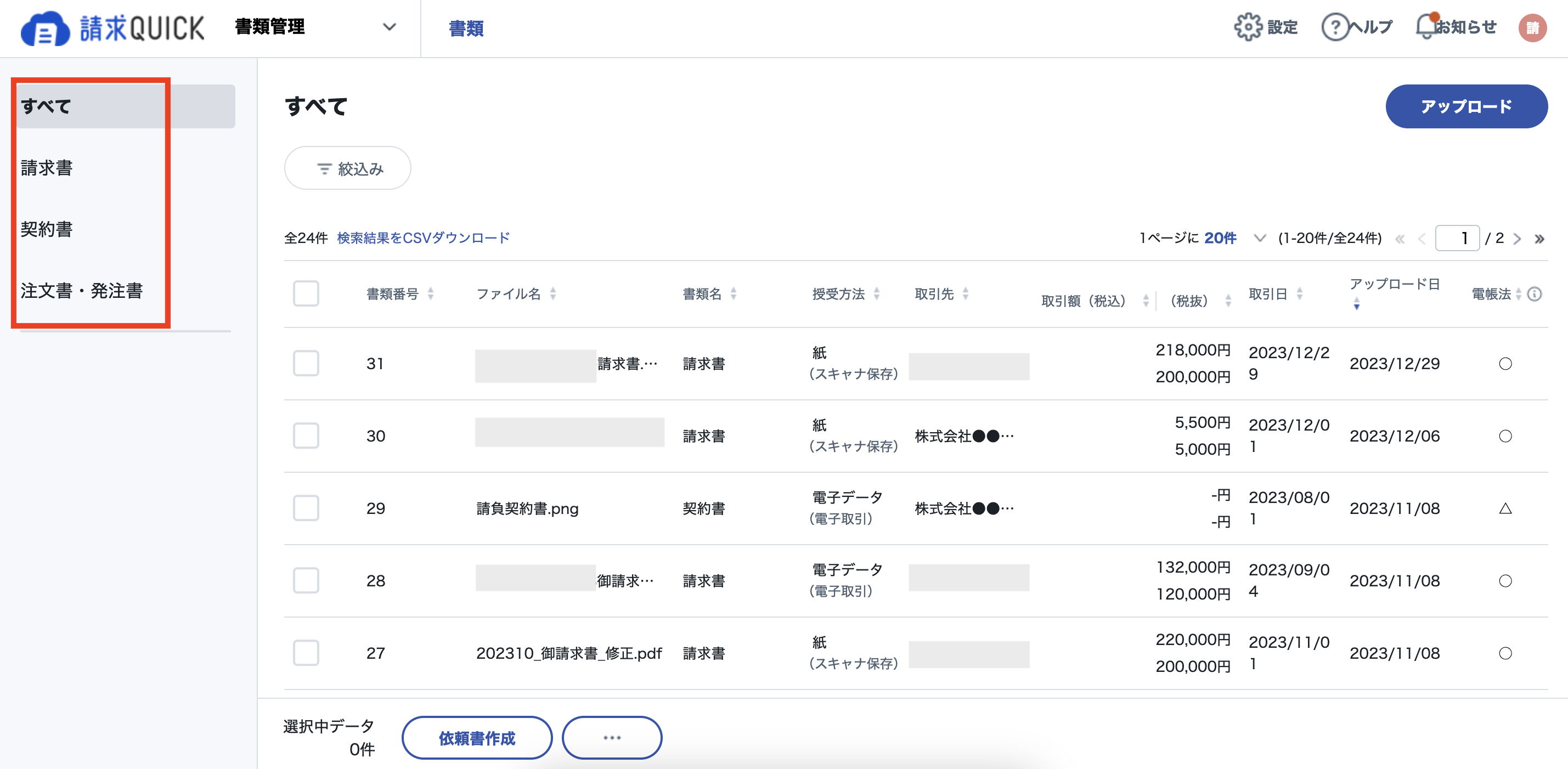The image size is (1568, 769).
Task: Click 検索結果をCSVダウンロード link
Action: pos(424,238)
